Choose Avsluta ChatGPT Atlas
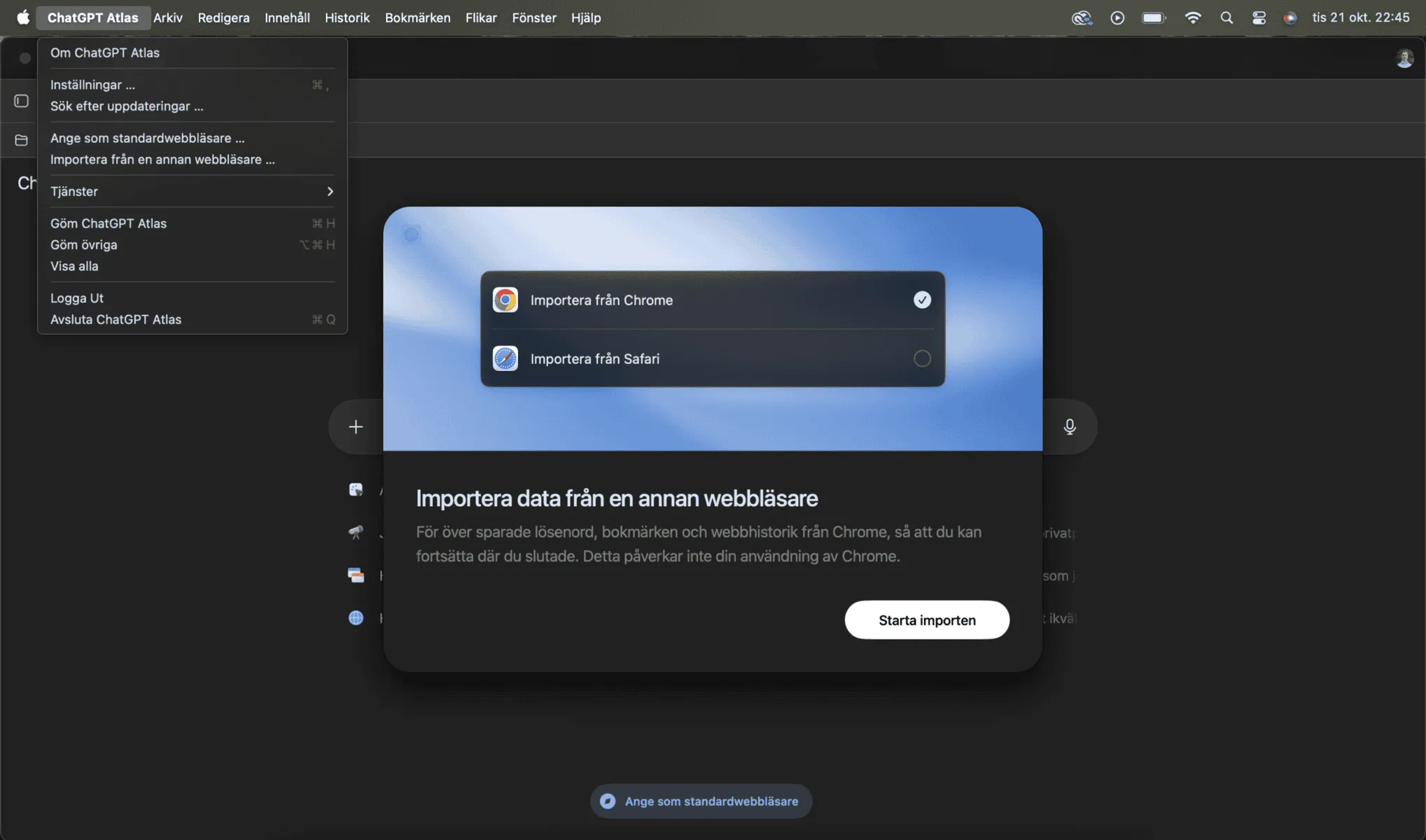1426x840 pixels. (193, 319)
